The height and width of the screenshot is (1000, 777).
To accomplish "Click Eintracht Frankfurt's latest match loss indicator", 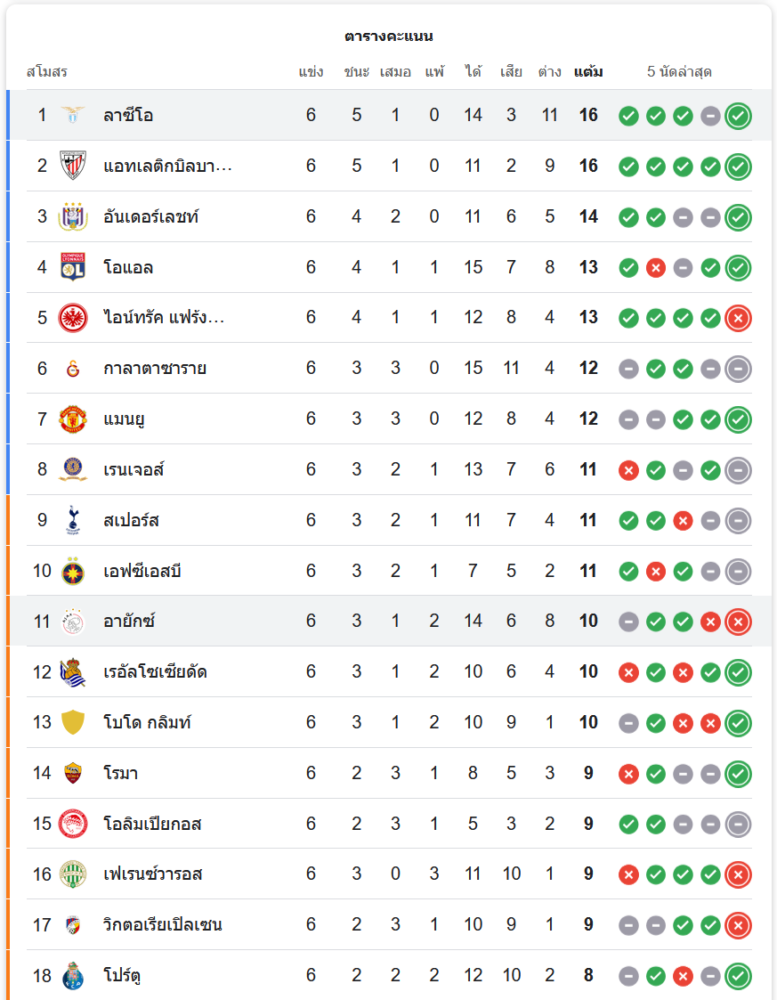I will pos(738,317).
